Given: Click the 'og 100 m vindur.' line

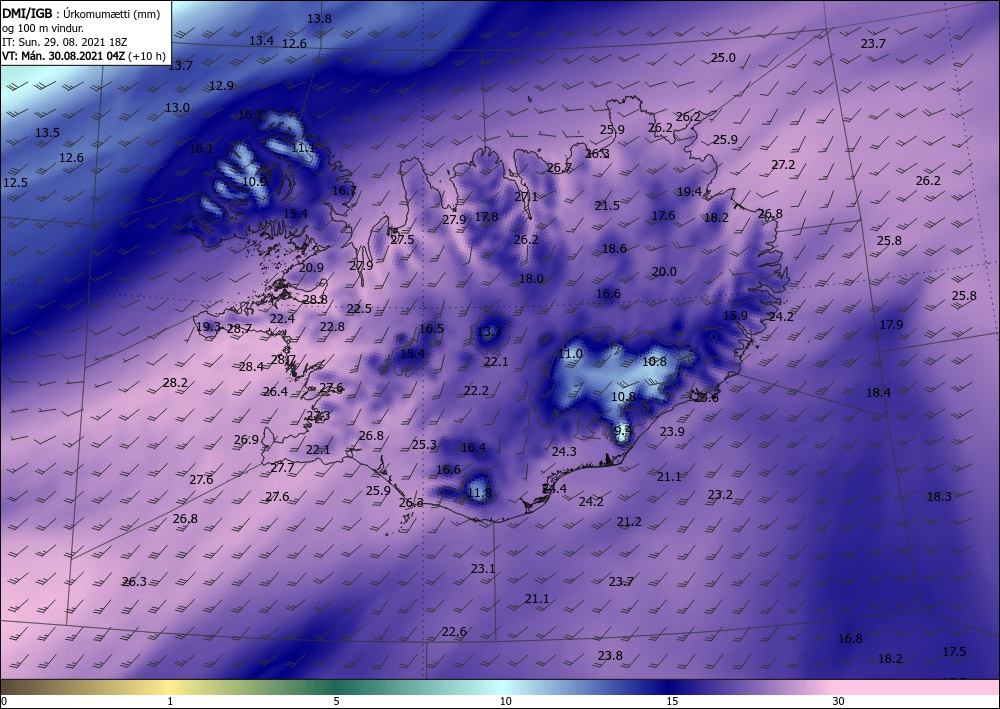Looking at the screenshot, I should (43, 28).
